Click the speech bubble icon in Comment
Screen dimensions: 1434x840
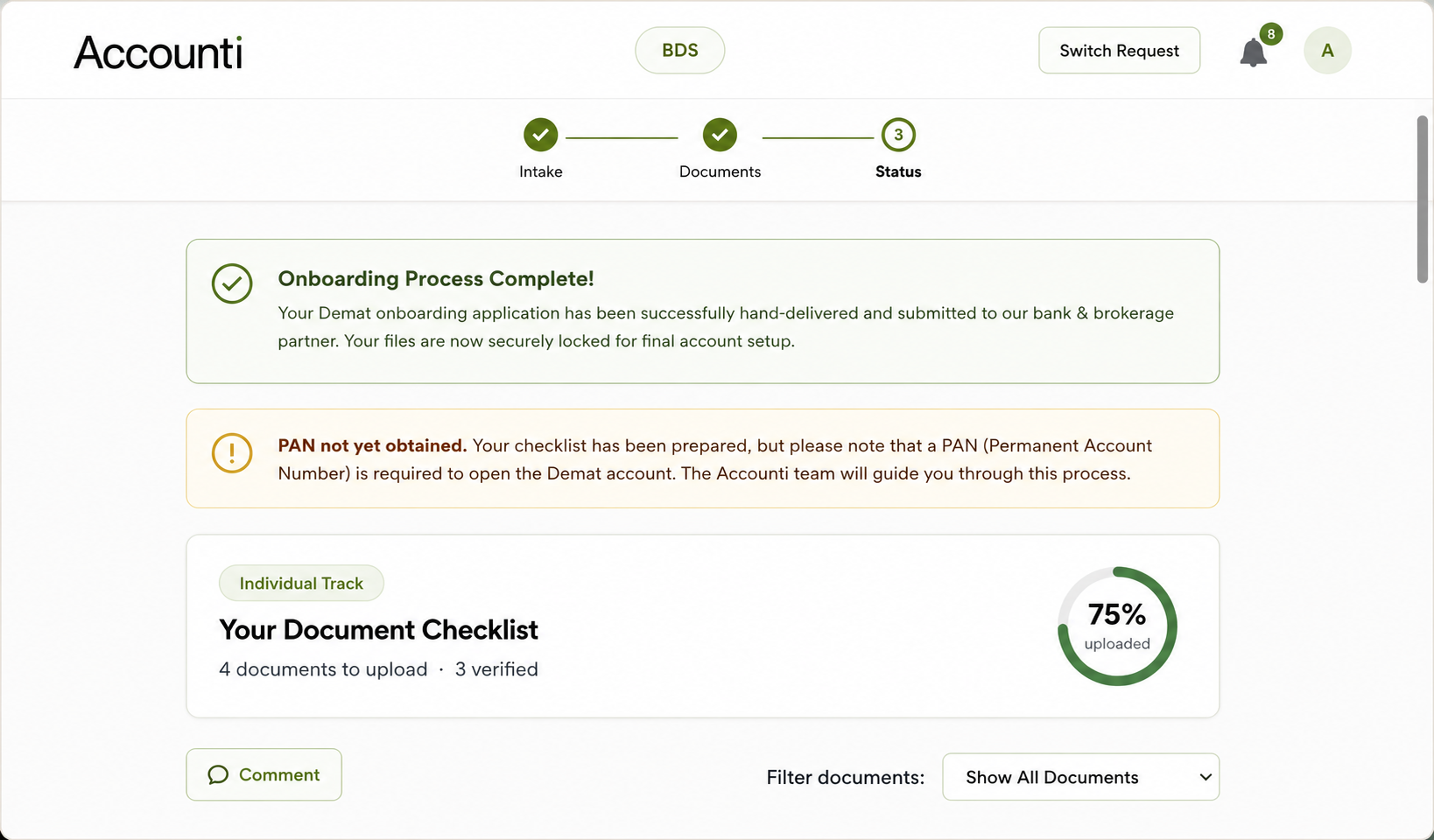[x=218, y=774]
